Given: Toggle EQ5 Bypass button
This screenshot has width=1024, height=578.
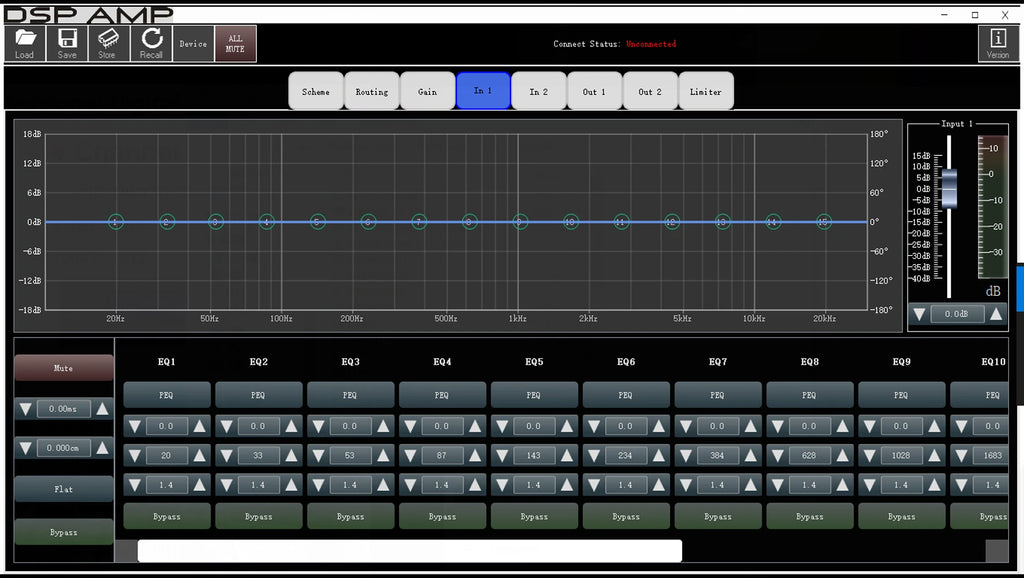Looking at the screenshot, I should 534,516.
